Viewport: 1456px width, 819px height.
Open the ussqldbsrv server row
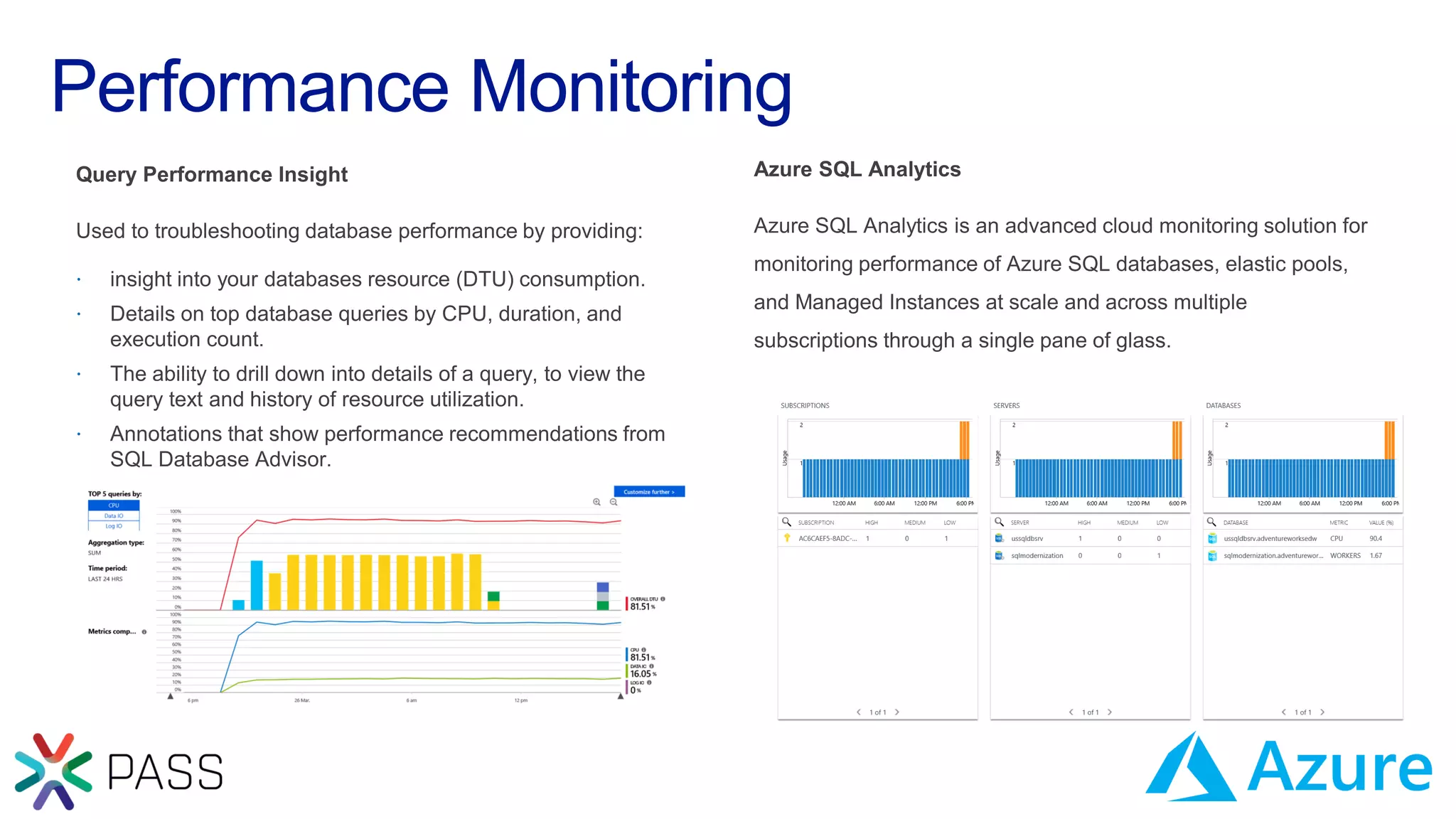click(1091, 538)
